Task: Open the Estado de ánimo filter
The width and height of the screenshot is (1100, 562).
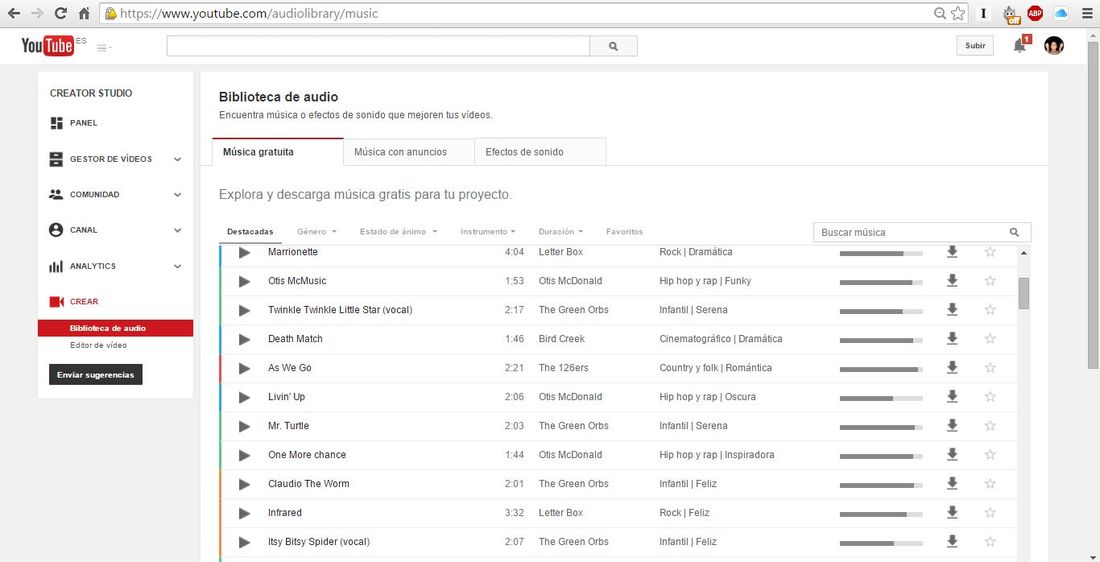Action: click(x=398, y=232)
